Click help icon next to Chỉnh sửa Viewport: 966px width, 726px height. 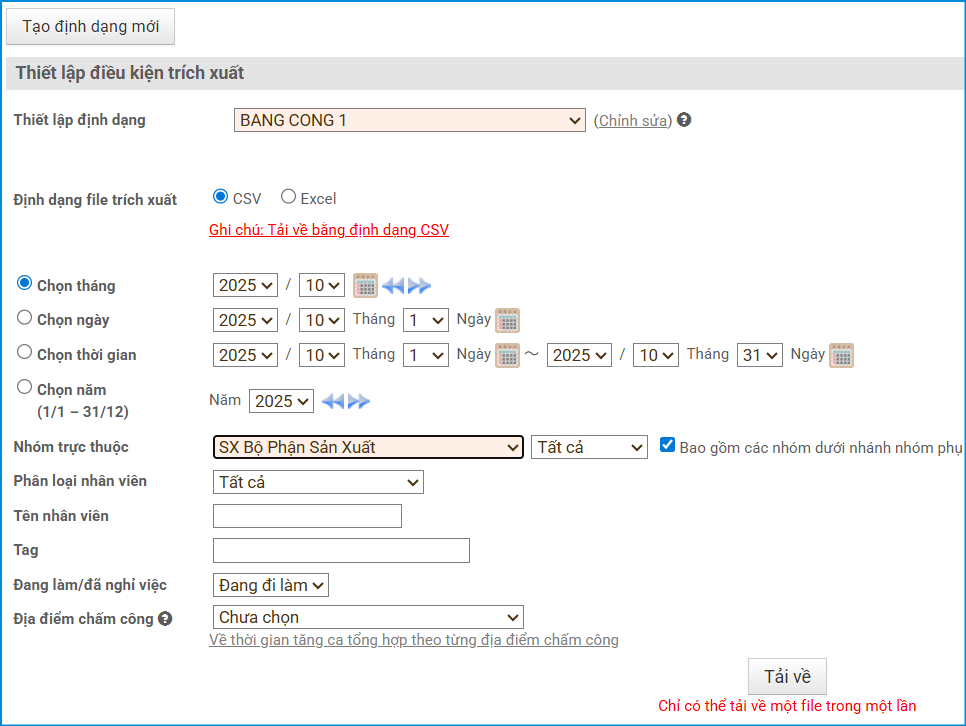coord(684,120)
